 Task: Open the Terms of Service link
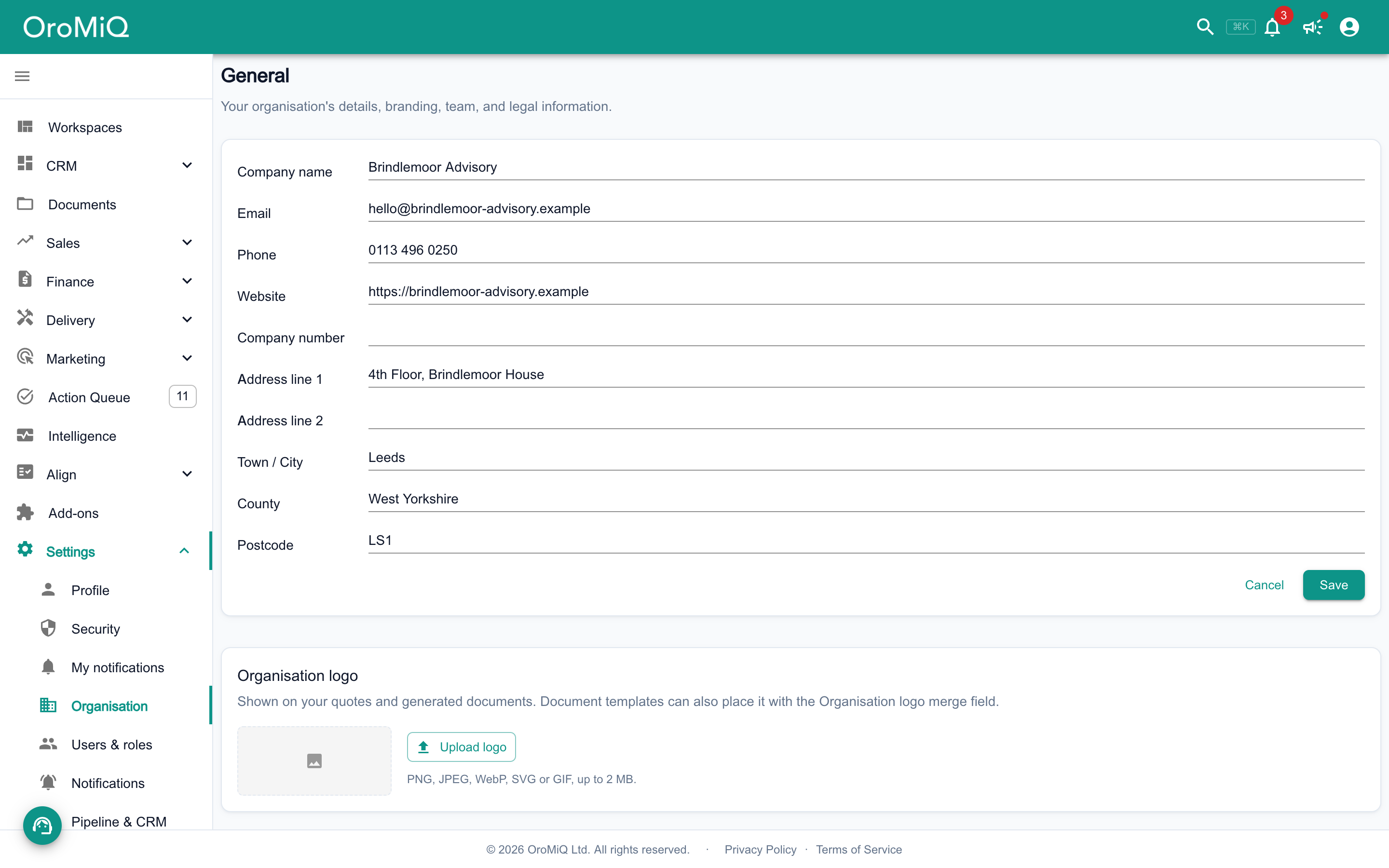pyautogui.click(x=858, y=849)
